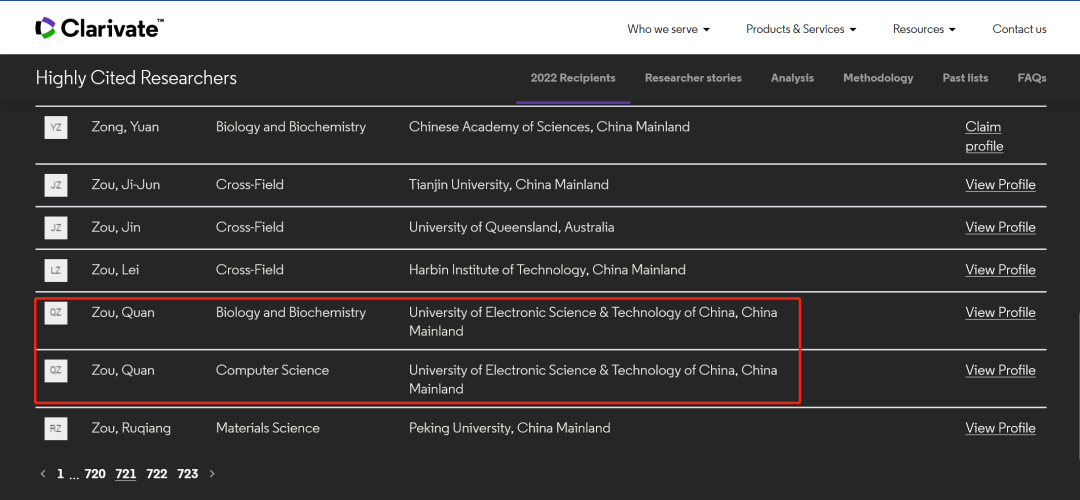
Task: Open the Contact us page
Action: pyautogui.click(x=1019, y=29)
